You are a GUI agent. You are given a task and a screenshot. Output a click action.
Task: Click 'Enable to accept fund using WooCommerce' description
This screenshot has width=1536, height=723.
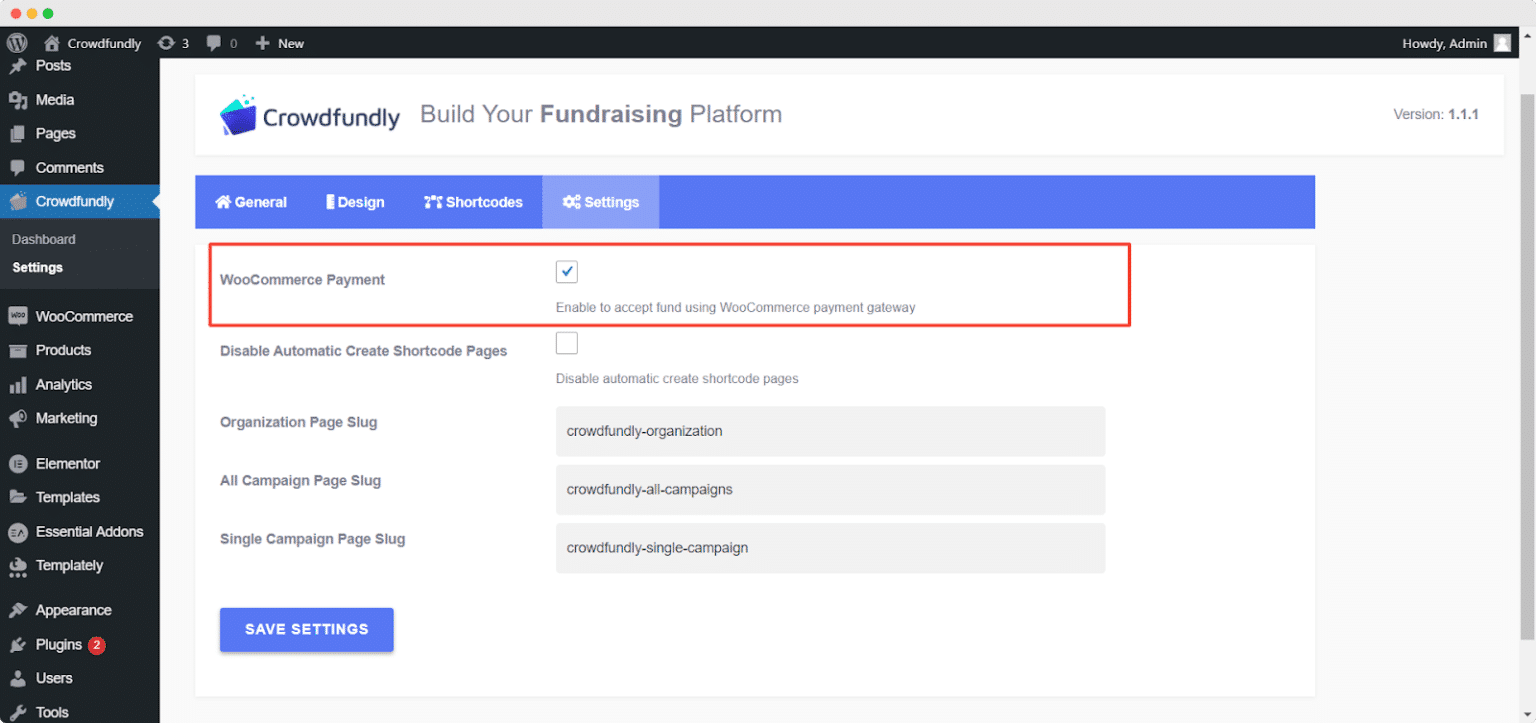pos(736,308)
